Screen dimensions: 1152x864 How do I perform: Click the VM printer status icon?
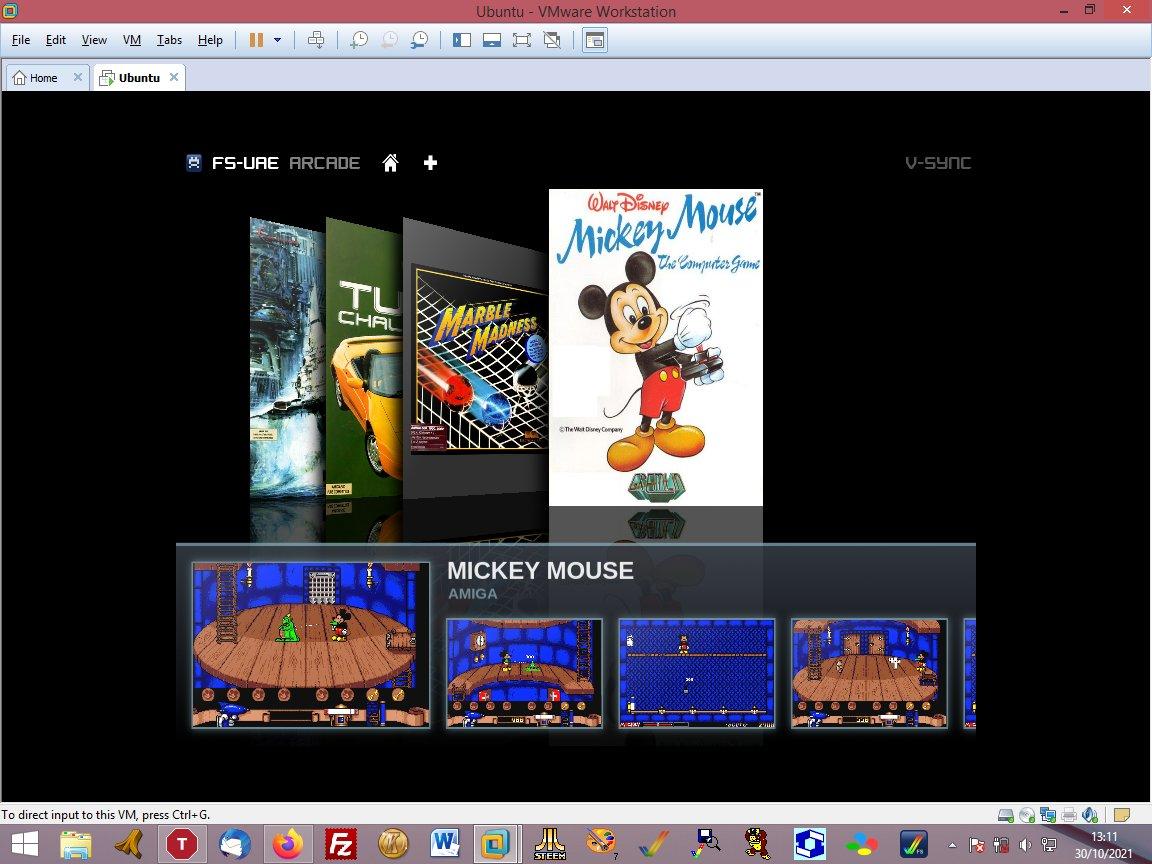[1069, 815]
